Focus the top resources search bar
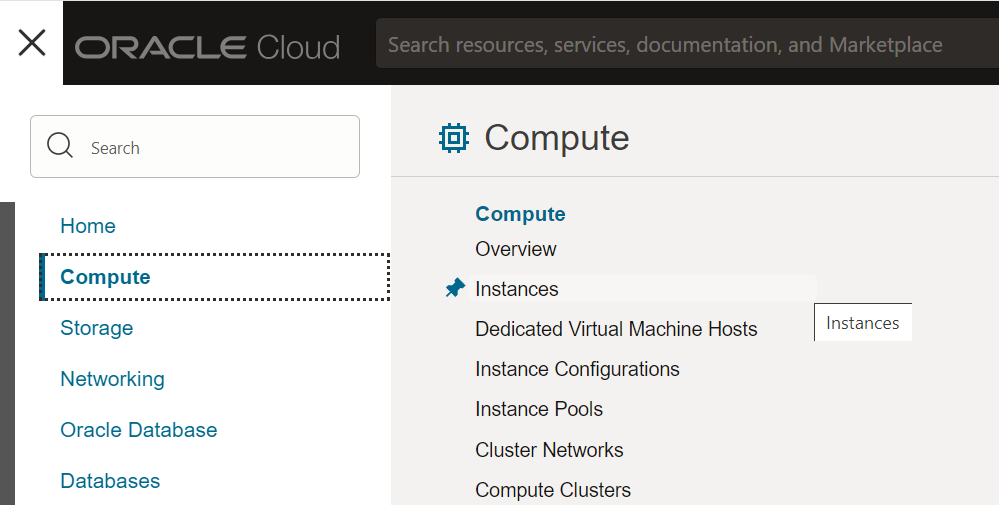 687,44
